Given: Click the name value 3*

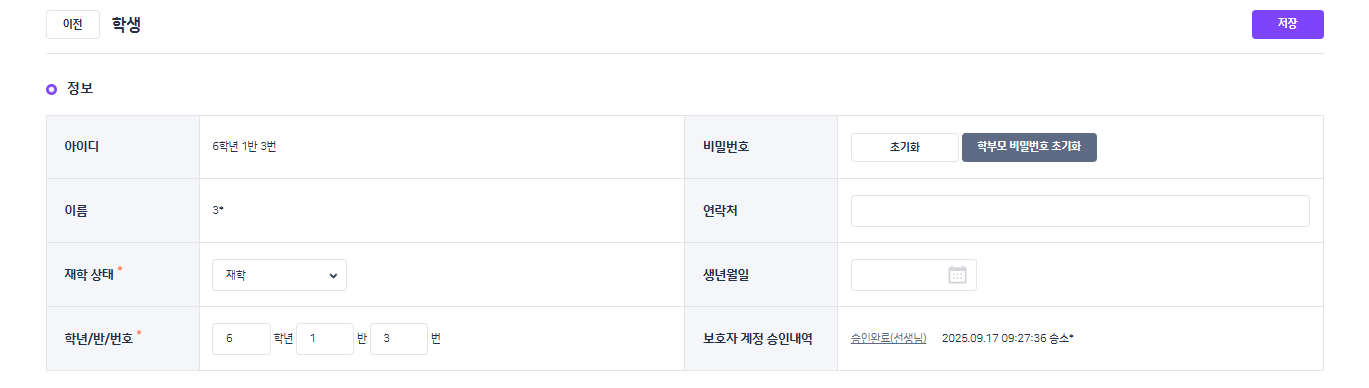Looking at the screenshot, I should (x=217, y=211).
